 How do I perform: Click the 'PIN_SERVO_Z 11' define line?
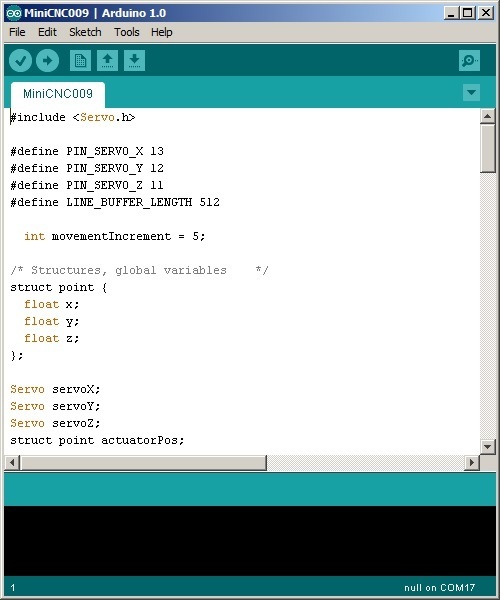coord(87,185)
